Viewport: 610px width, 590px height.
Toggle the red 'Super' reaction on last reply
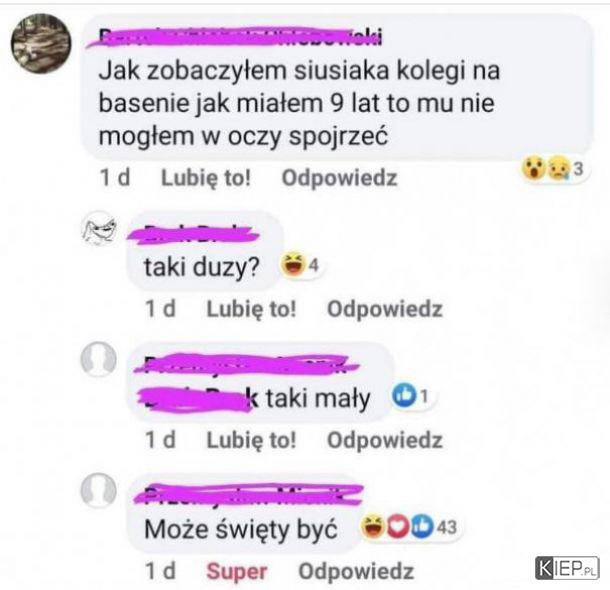237,571
